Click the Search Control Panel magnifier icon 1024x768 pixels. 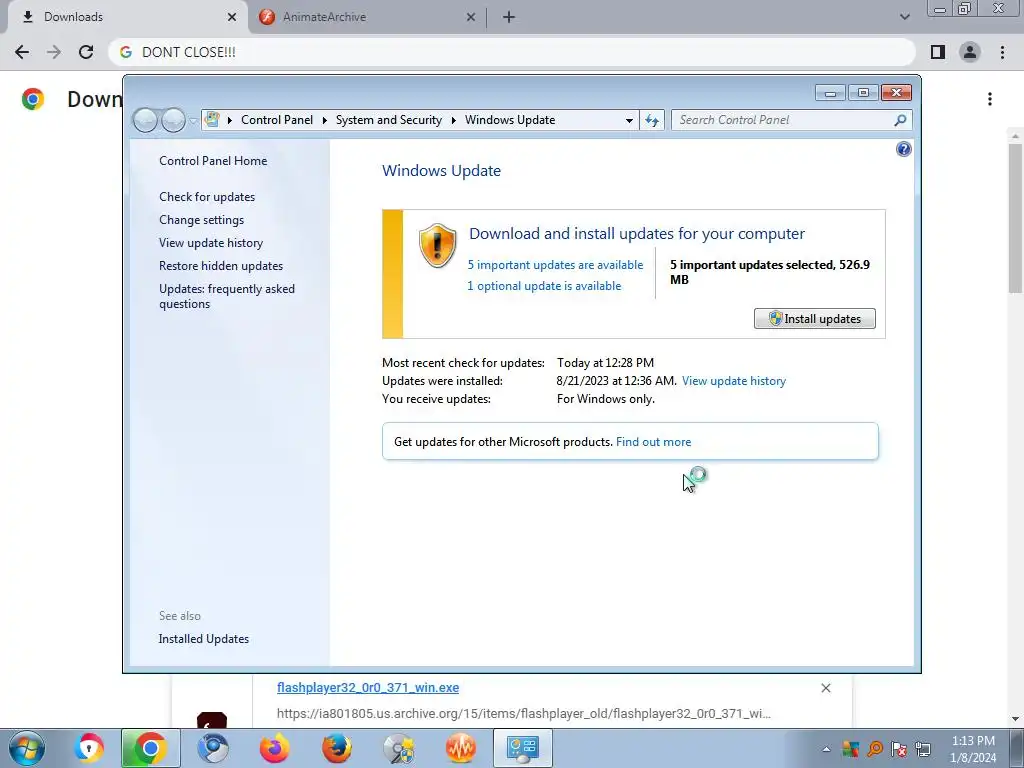pos(900,120)
